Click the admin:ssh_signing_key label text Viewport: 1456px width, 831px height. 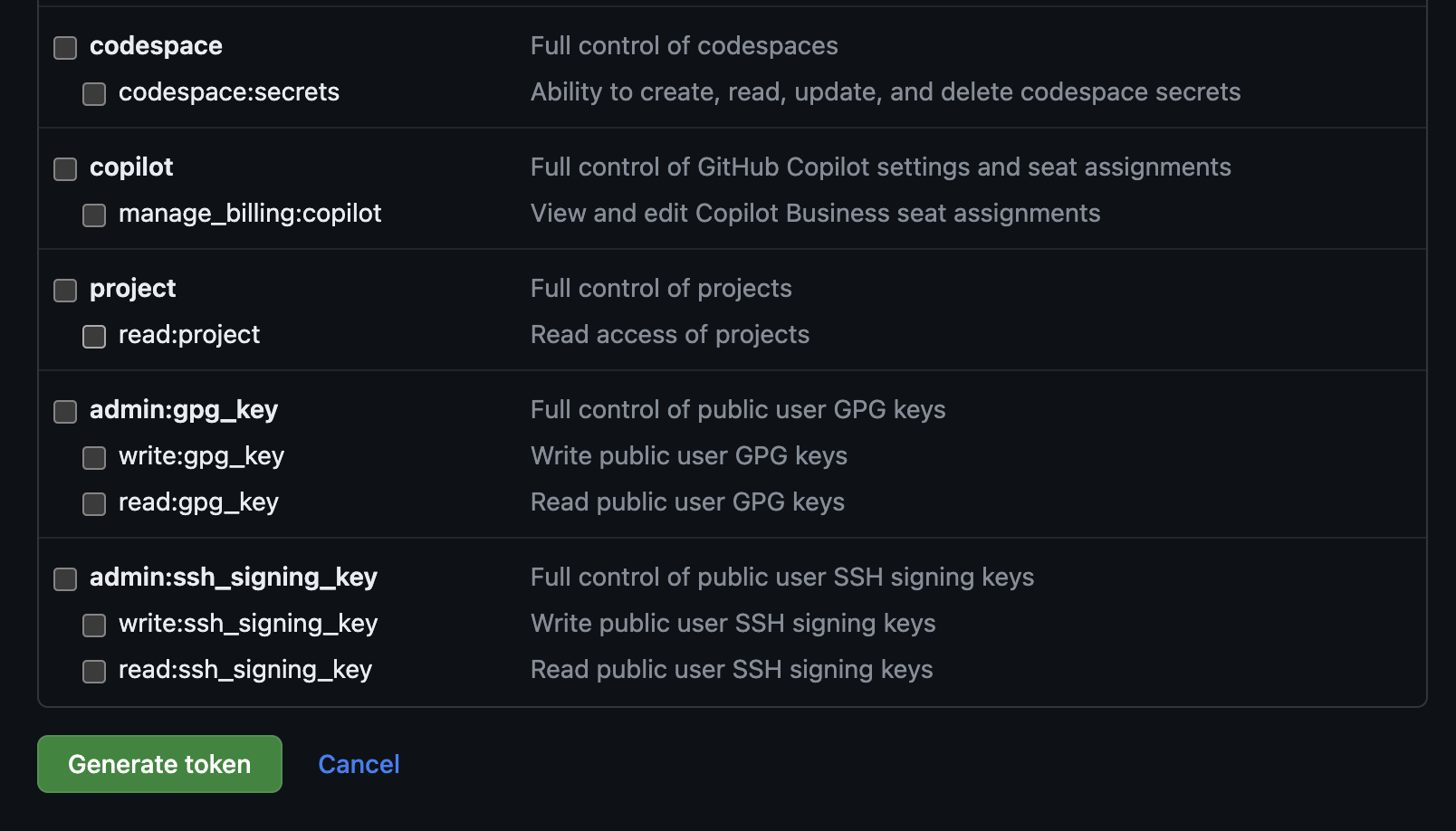234,577
